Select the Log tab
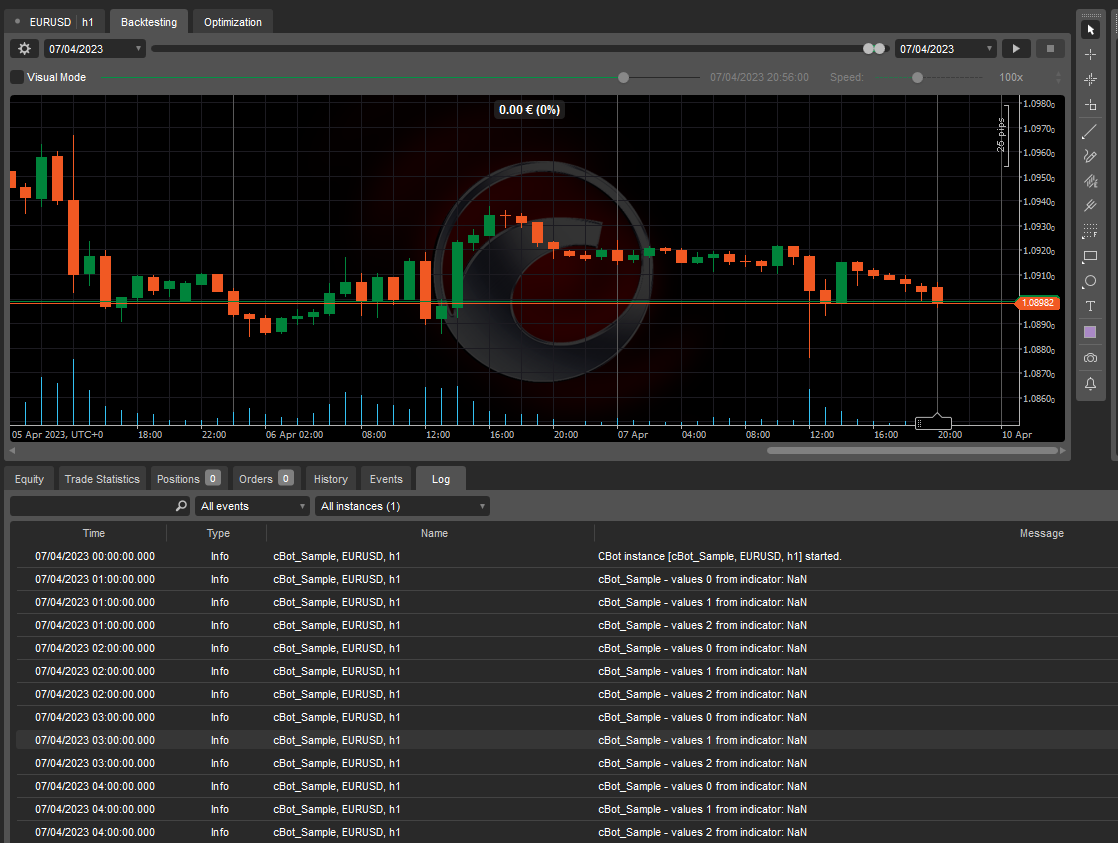This screenshot has width=1118, height=843. pyautogui.click(x=441, y=479)
